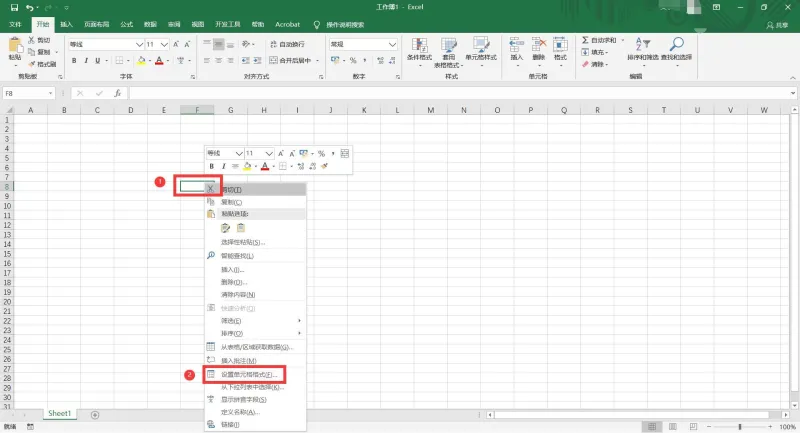This screenshot has width=800, height=433.
Task: Toggle Underline in the ribbon font group
Action: pos(97,61)
